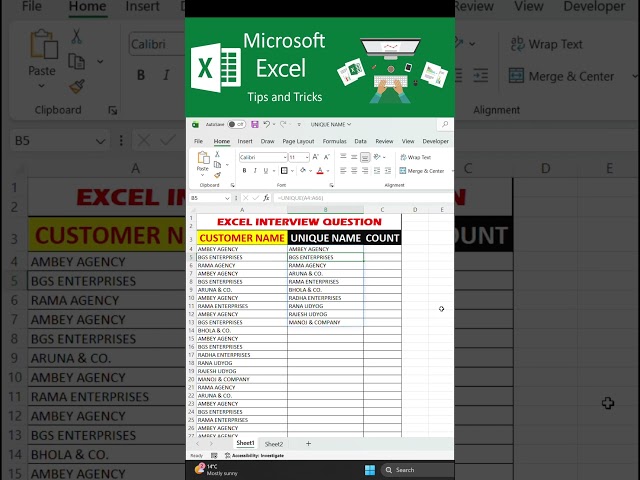Click Accessibility: Investigate in status bar
Image resolution: width=640 pixels, height=480 pixels.
(254, 456)
